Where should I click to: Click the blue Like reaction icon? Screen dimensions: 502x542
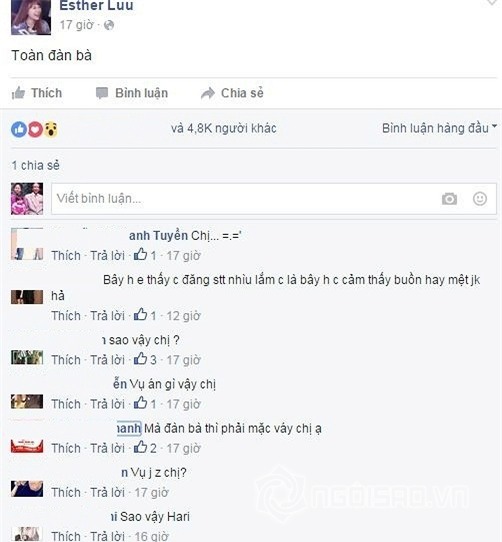pyautogui.click(x=19, y=129)
